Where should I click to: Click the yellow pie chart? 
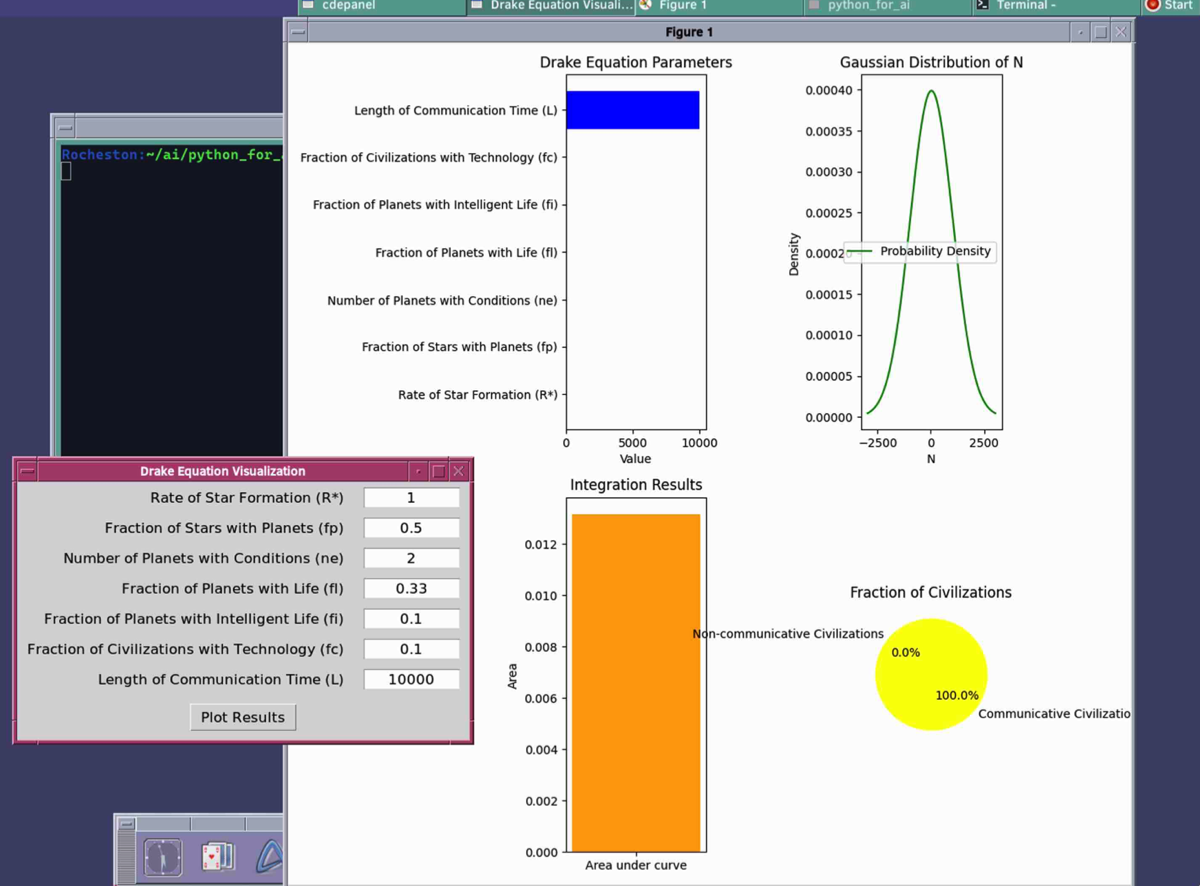930,675
